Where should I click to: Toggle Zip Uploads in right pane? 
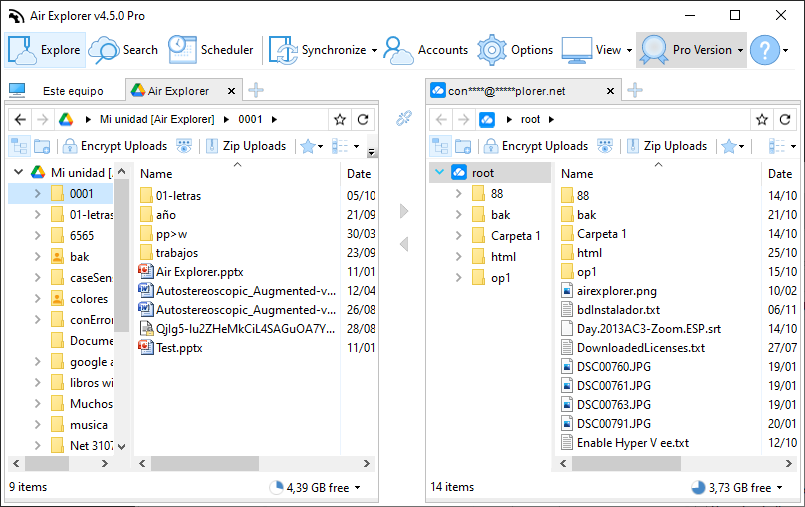coord(667,146)
